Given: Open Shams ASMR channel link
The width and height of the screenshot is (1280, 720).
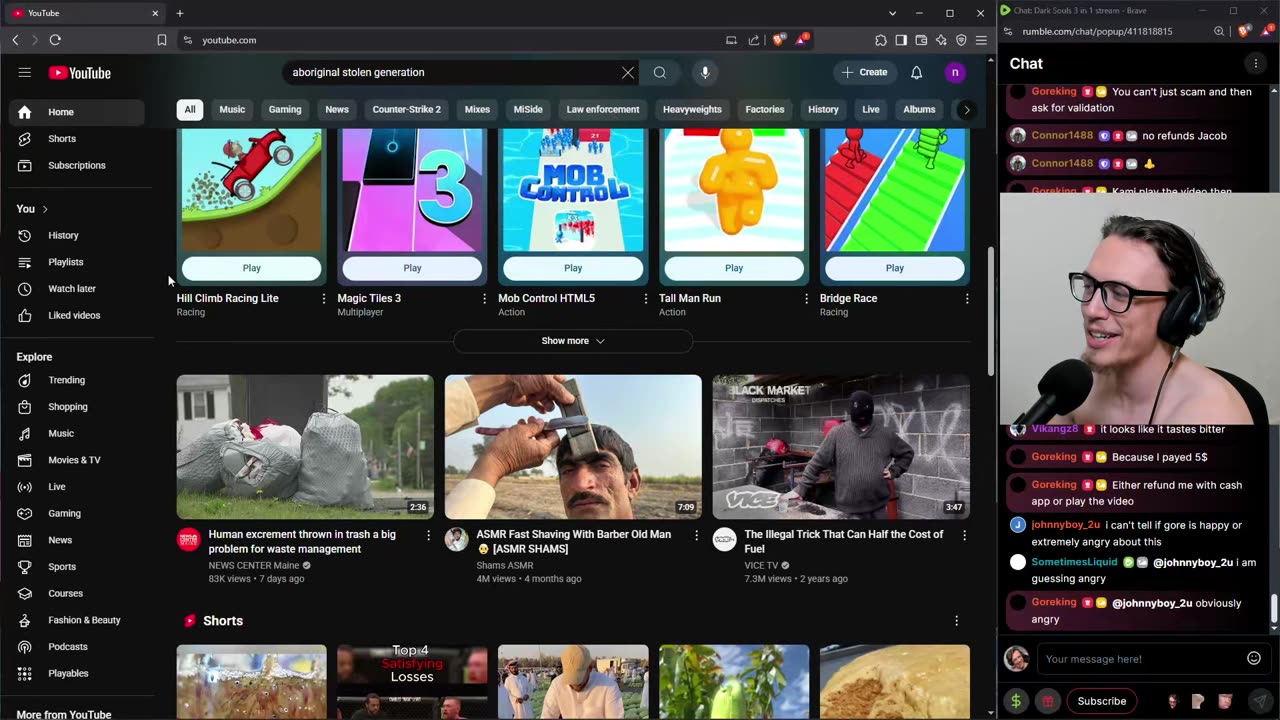Looking at the screenshot, I should pos(505,565).
